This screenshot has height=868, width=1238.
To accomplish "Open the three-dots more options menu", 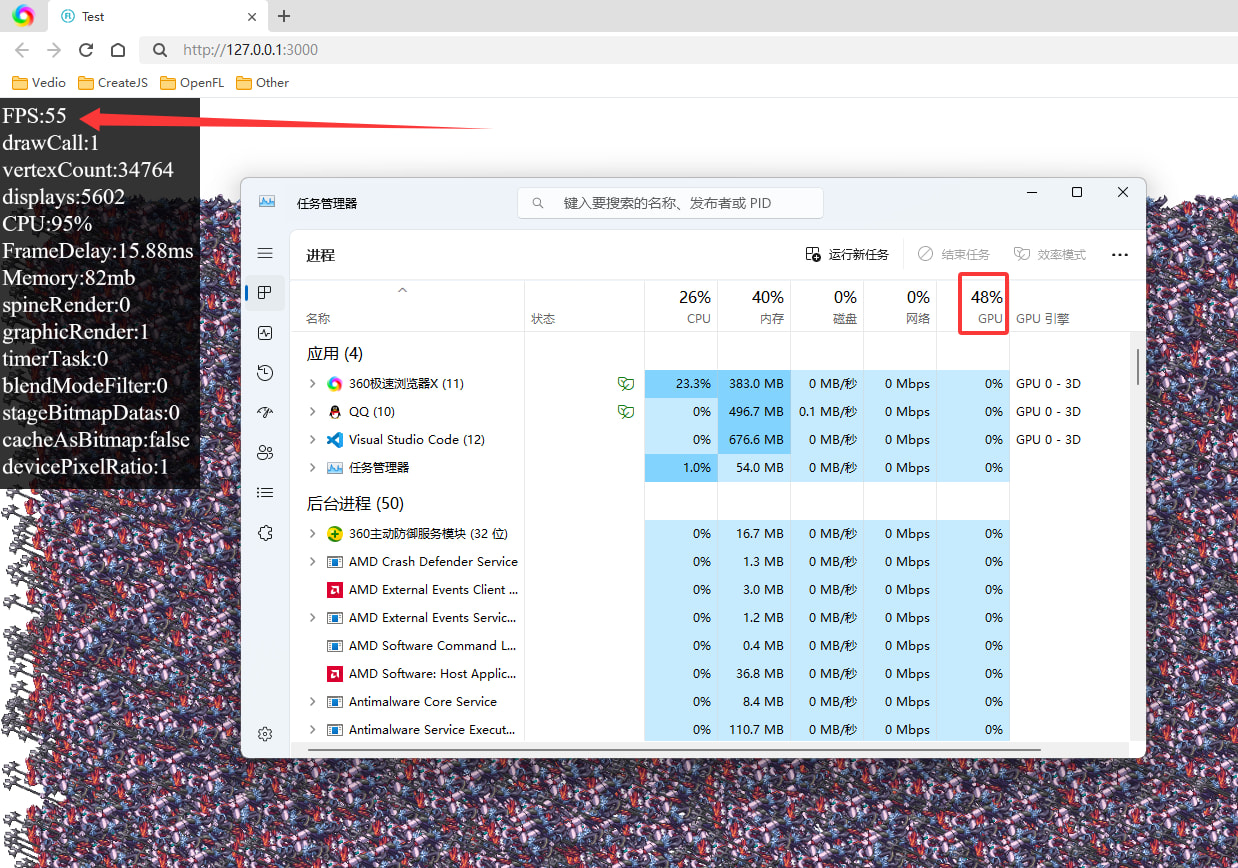I will [x=1120, y=255].
